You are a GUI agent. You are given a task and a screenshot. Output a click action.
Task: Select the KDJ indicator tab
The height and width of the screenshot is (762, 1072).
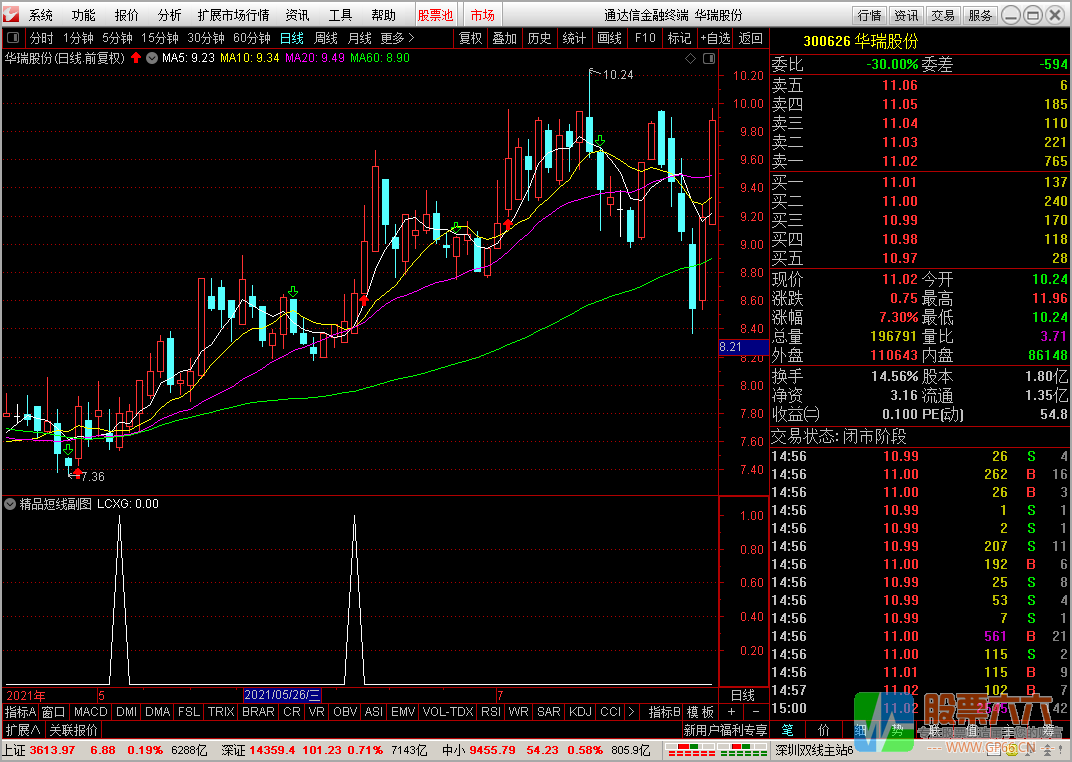point(580,712)
